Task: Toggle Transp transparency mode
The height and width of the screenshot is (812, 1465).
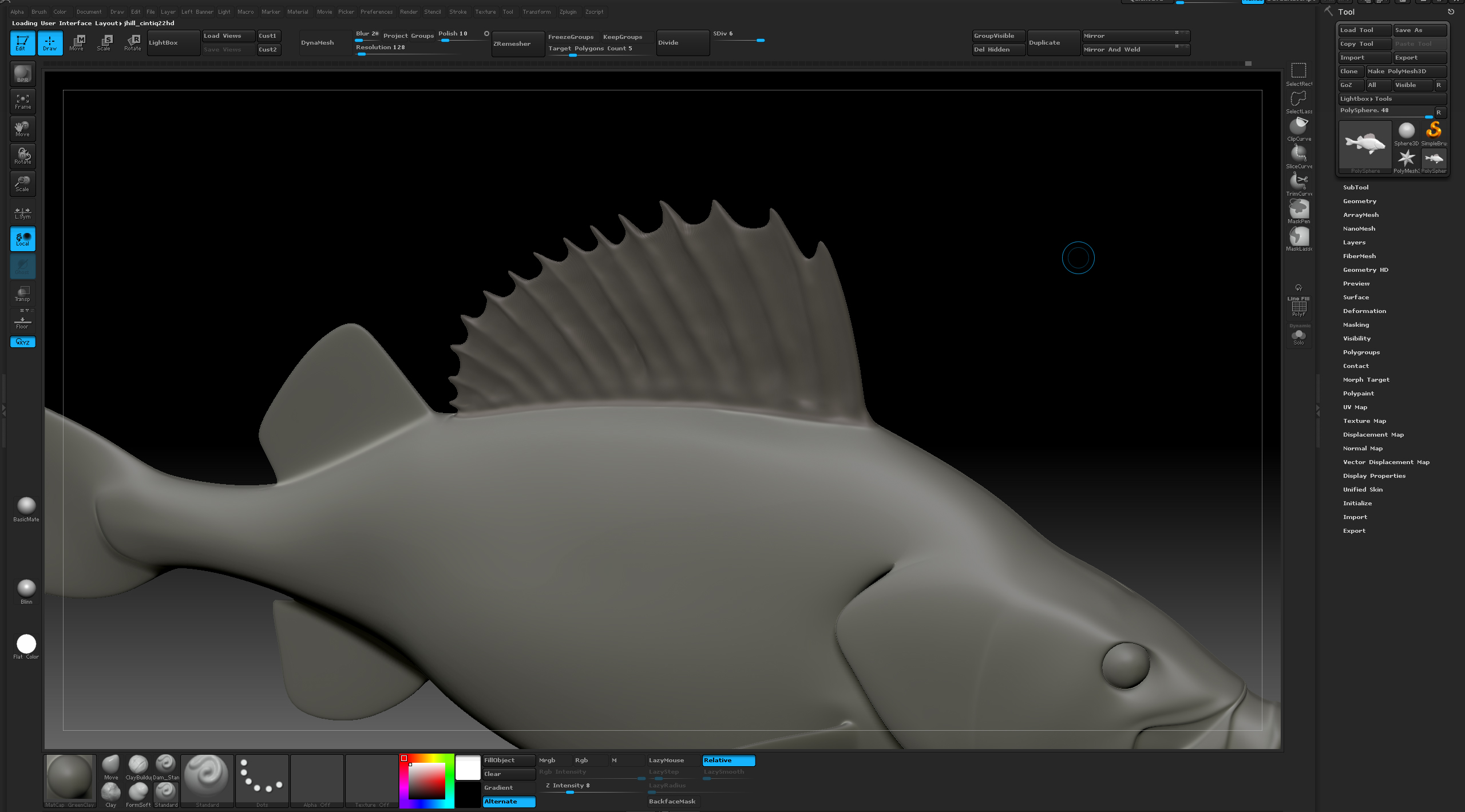Action: pyautogui.click(x=23, y=294)
